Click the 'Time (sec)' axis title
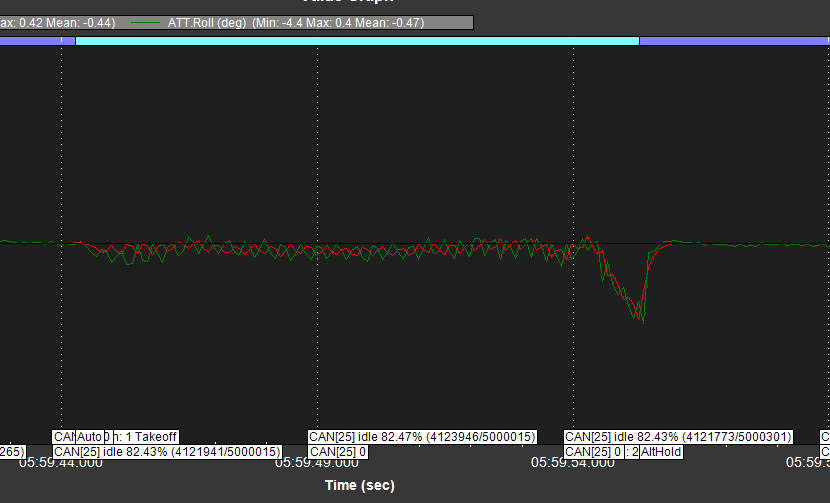The width and height of the screenshot is (830, 503). click(x=360, y=485)
